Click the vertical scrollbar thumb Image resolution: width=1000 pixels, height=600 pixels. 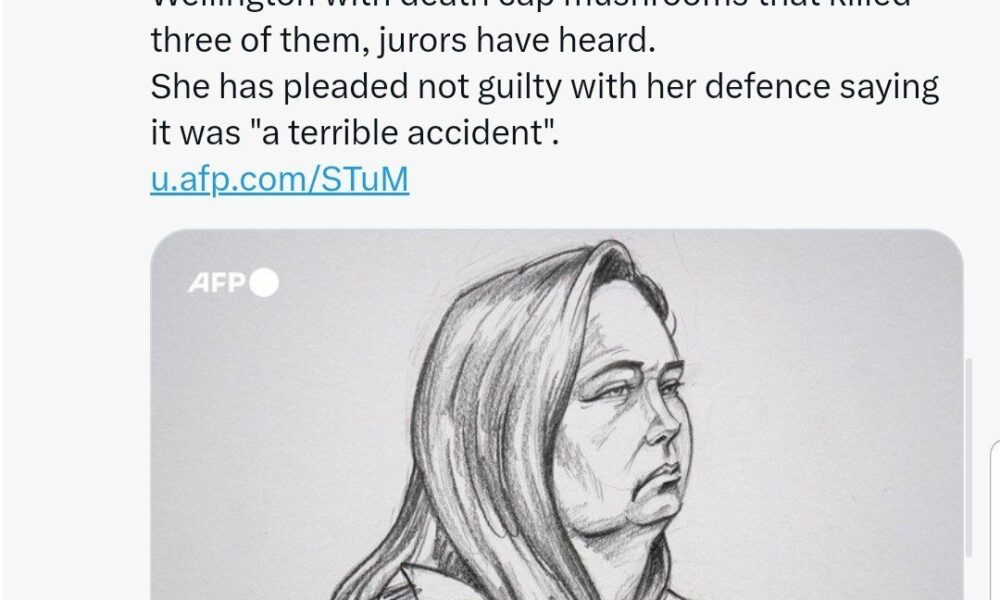(x=969, y=457)
